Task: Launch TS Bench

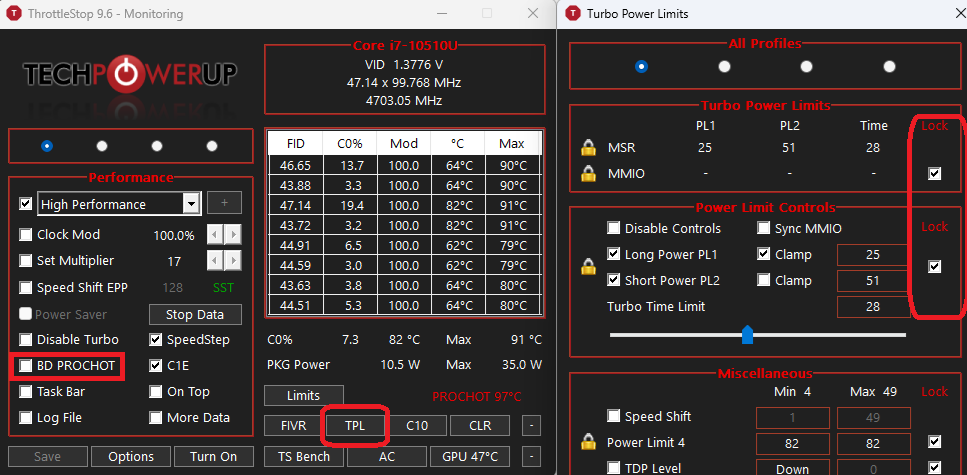Action: click(303, 456)
